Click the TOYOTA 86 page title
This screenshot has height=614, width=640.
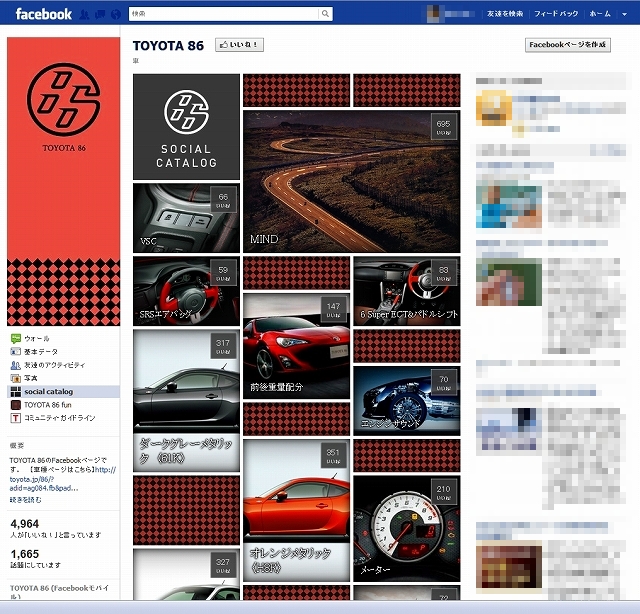(168, 45)
